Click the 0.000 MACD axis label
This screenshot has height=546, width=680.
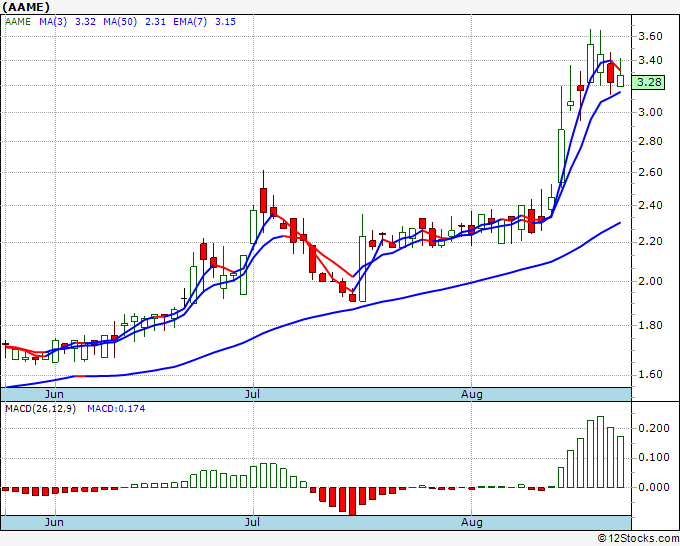tap(654, 487)
